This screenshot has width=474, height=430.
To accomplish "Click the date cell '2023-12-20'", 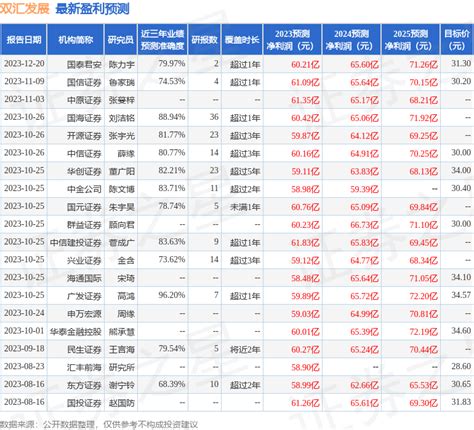I will 24,64.
